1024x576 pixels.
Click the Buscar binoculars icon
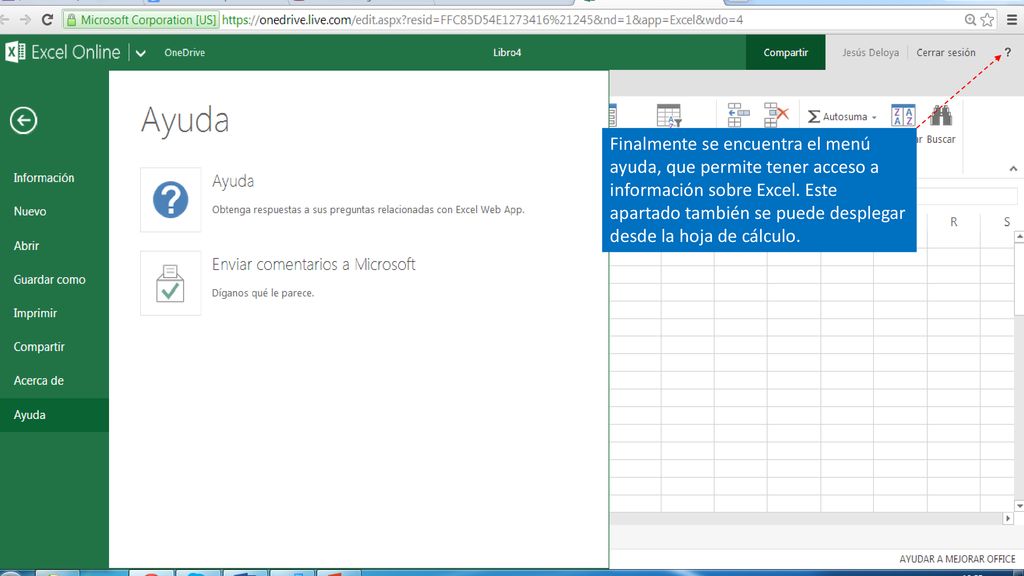(x=941, y=116)
